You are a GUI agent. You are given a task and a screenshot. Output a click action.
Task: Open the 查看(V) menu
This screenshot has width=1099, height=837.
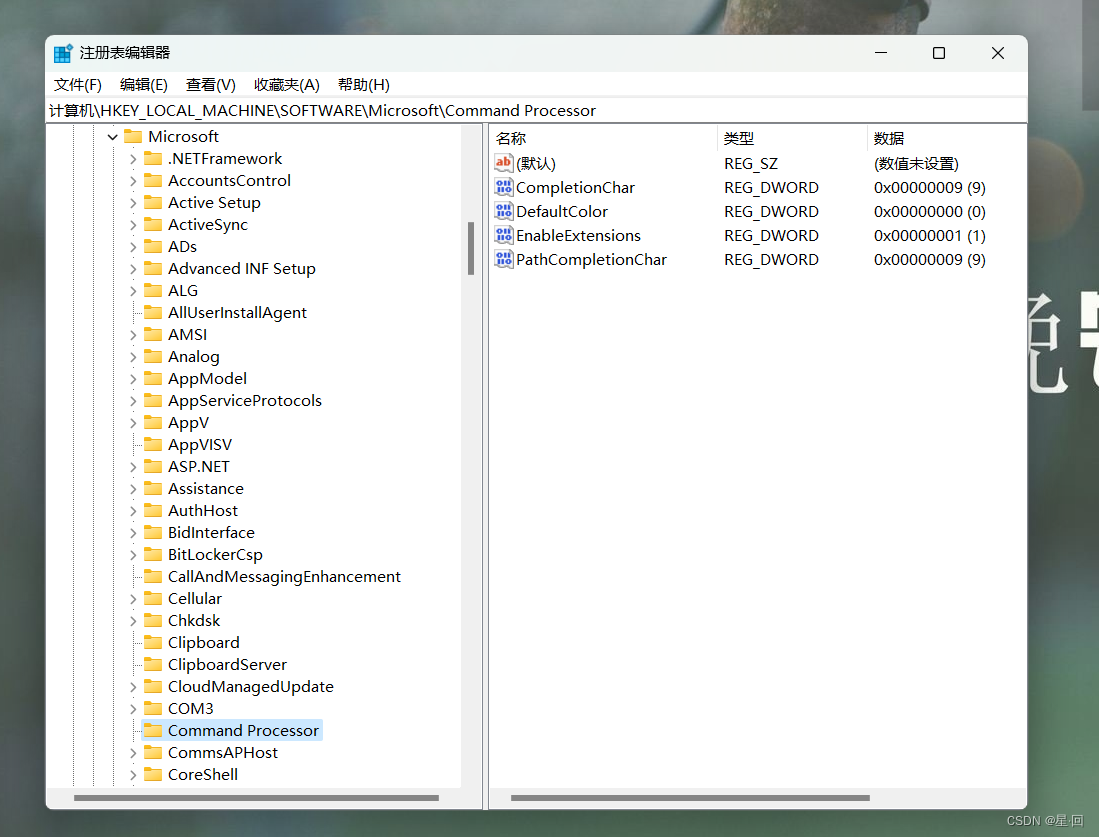pyautogui.click(x=210, y=85)
